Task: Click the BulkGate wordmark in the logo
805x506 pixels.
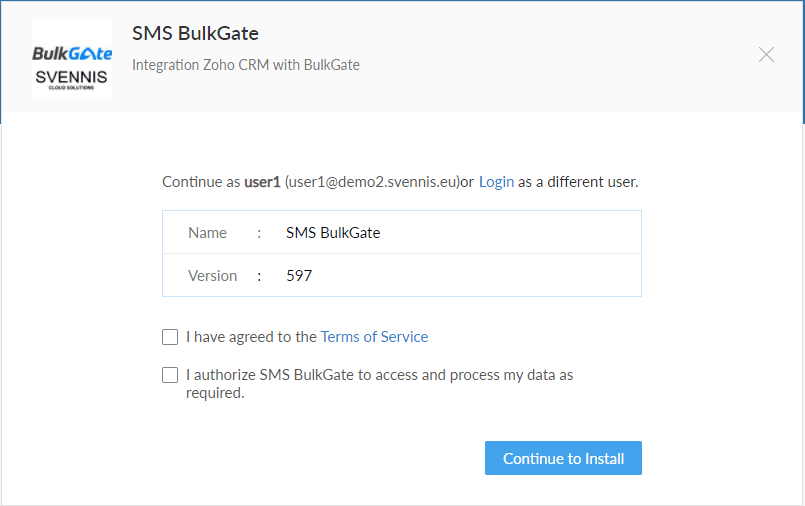Action: (72, 53)
